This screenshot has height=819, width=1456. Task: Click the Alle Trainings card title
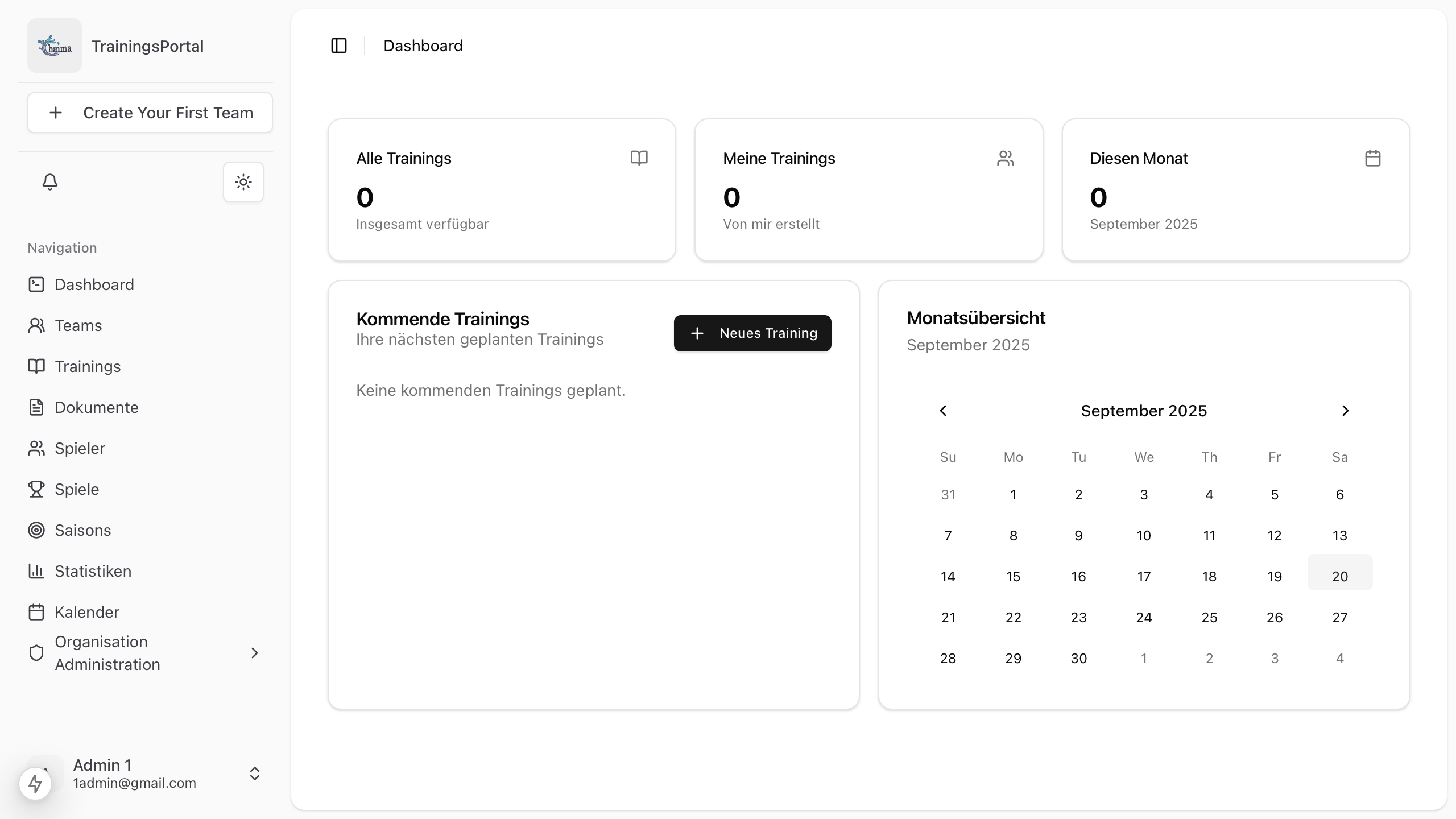[x=404, y=158]
